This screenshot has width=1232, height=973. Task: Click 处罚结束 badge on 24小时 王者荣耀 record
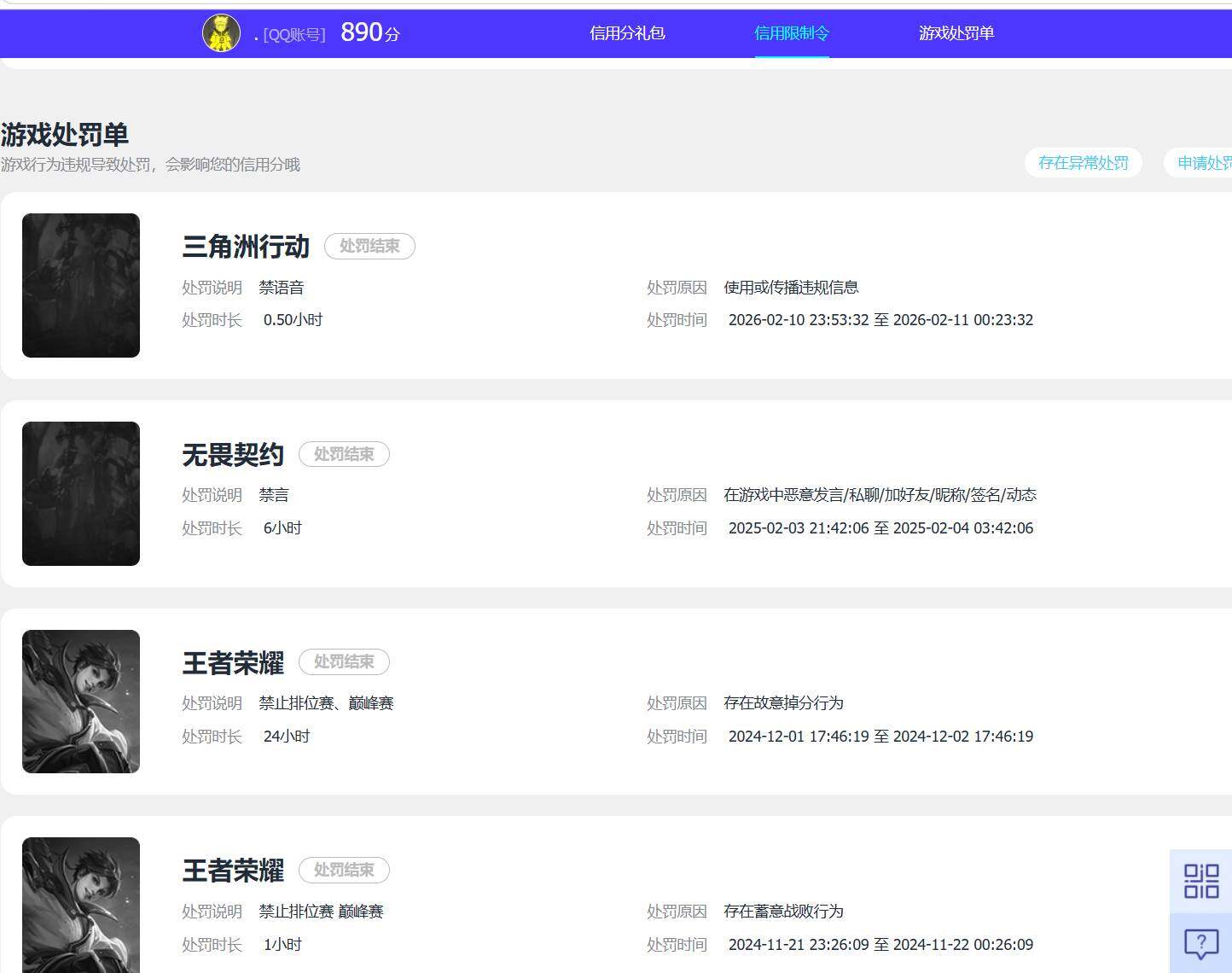(x=344, y=661)
